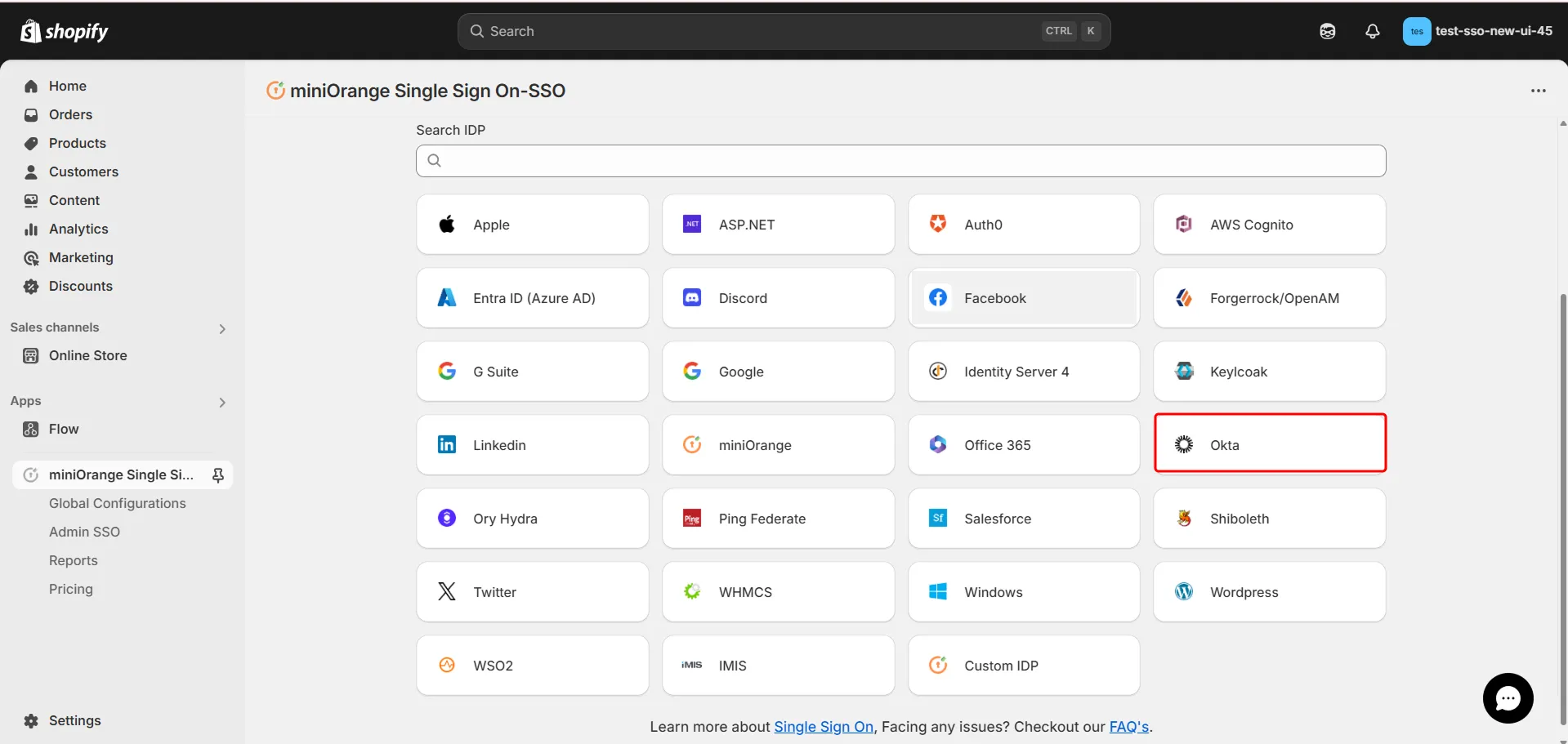
Task: Open the notifications bell
Action: 1373,31
